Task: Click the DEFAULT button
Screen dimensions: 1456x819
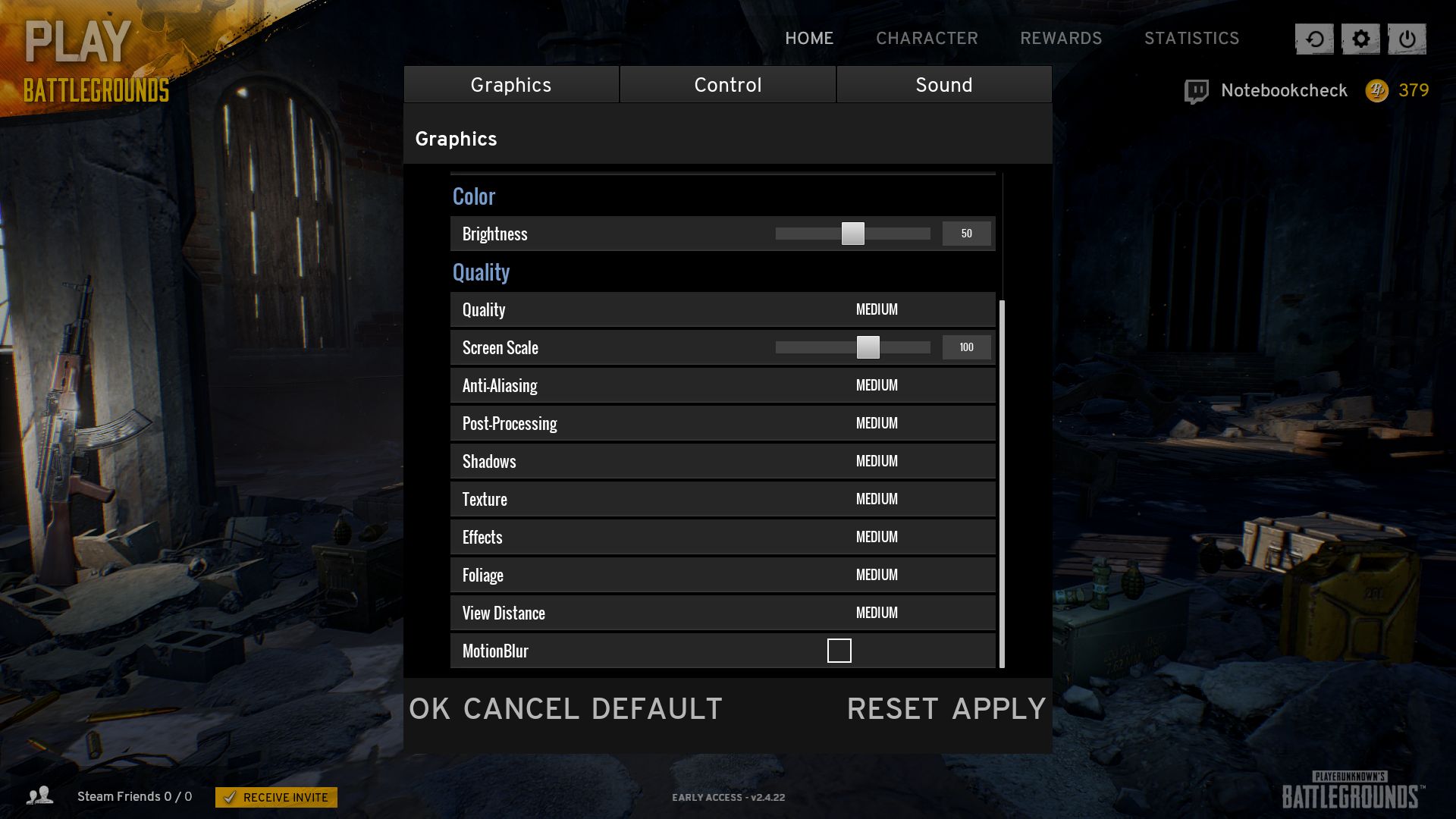Action: tap(657, 709)
